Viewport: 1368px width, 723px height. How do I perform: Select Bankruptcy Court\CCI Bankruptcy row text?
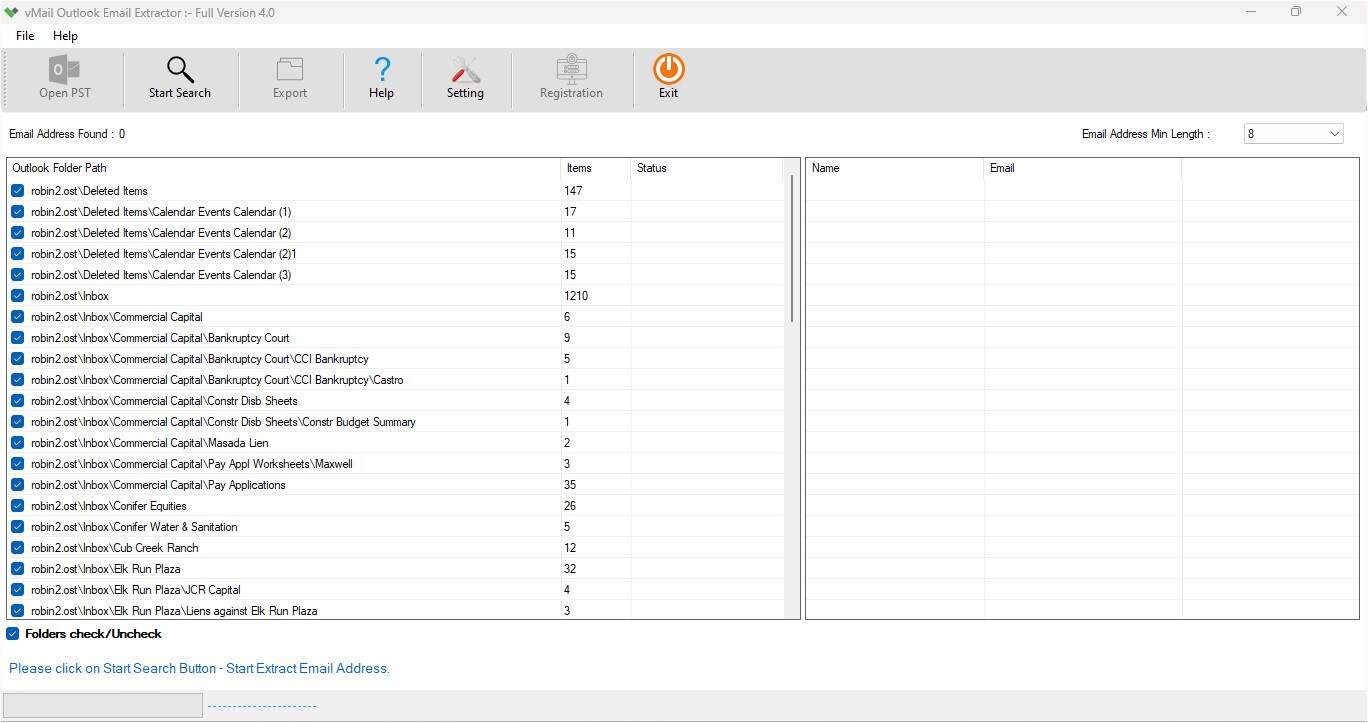point(200,359)
